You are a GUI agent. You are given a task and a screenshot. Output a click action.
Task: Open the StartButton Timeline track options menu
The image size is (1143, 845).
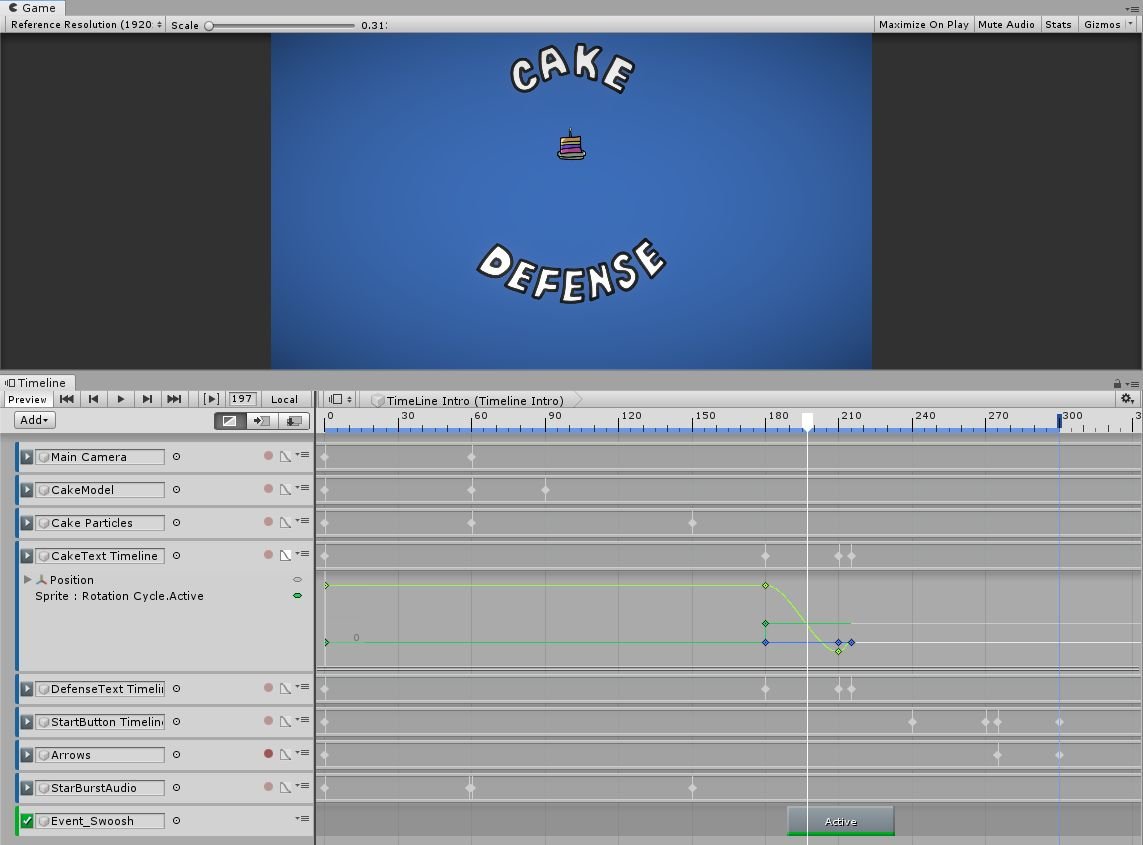point(303,720)
